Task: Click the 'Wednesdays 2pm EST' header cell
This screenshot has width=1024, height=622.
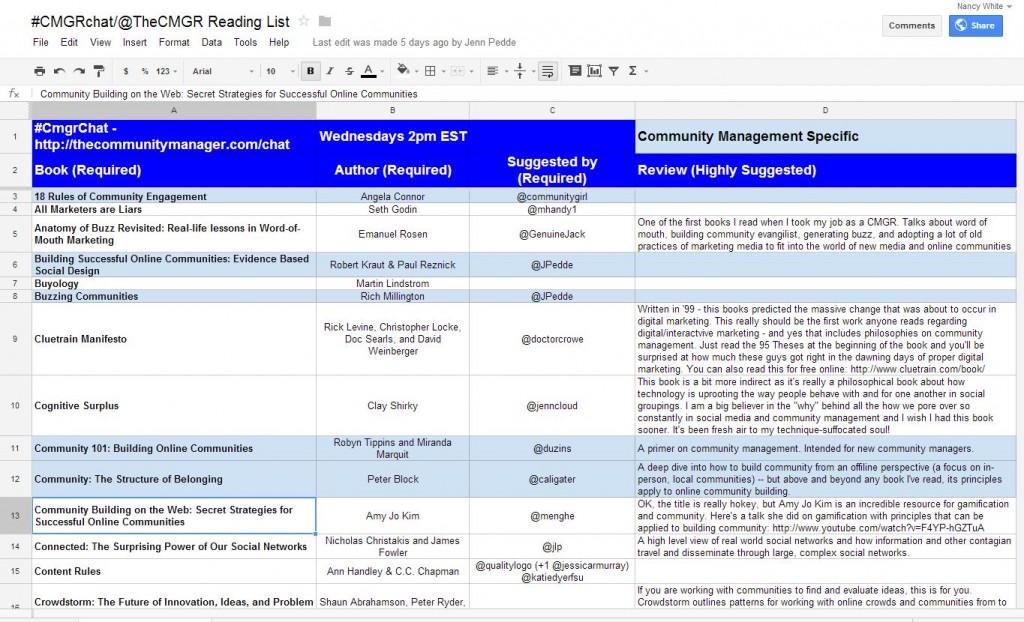Action: click(392, 137)
